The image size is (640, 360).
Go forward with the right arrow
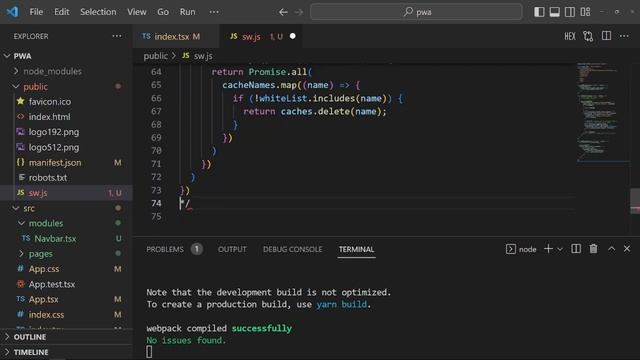coord(299,12)
